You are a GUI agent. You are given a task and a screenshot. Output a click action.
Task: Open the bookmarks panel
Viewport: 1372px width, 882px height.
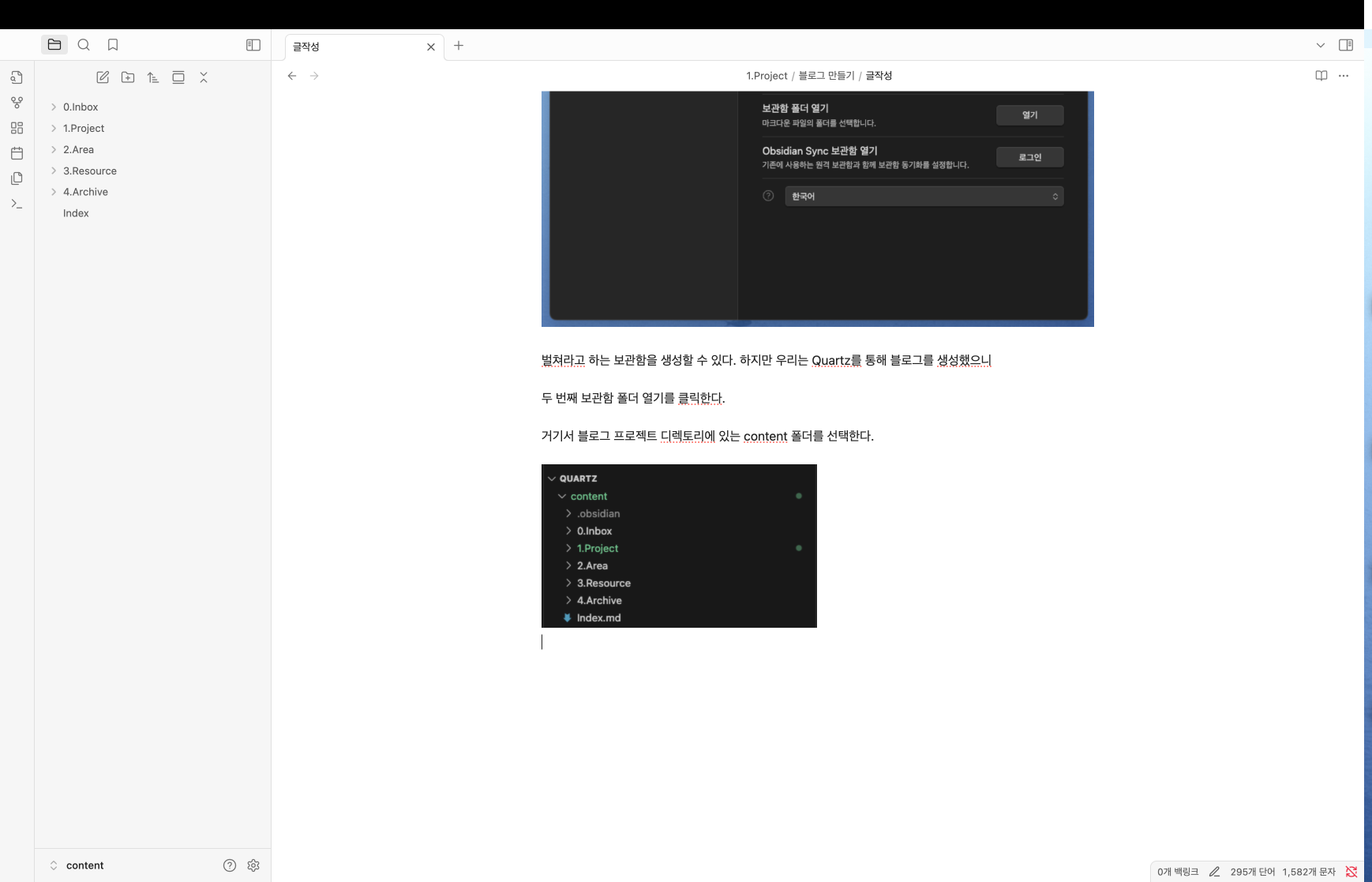point(113,45)
